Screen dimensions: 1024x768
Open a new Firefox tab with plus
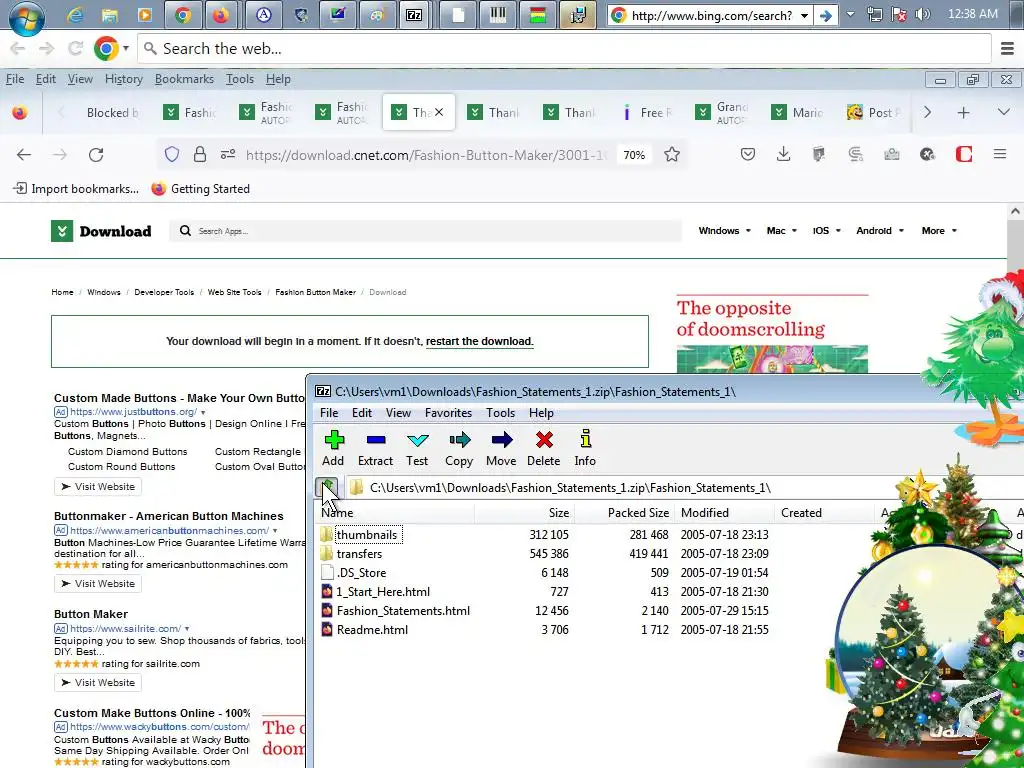[963, 112]
